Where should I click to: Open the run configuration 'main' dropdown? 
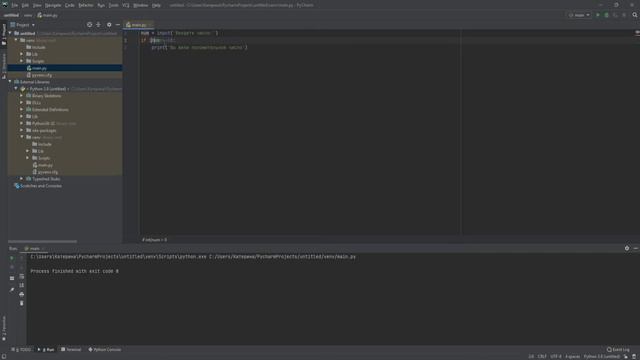click(579, 15)
